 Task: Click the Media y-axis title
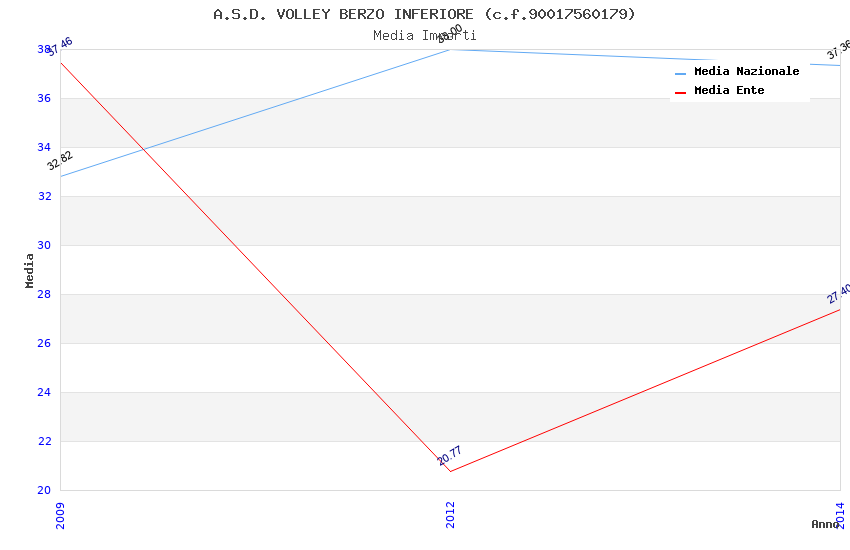coord(29,271)
